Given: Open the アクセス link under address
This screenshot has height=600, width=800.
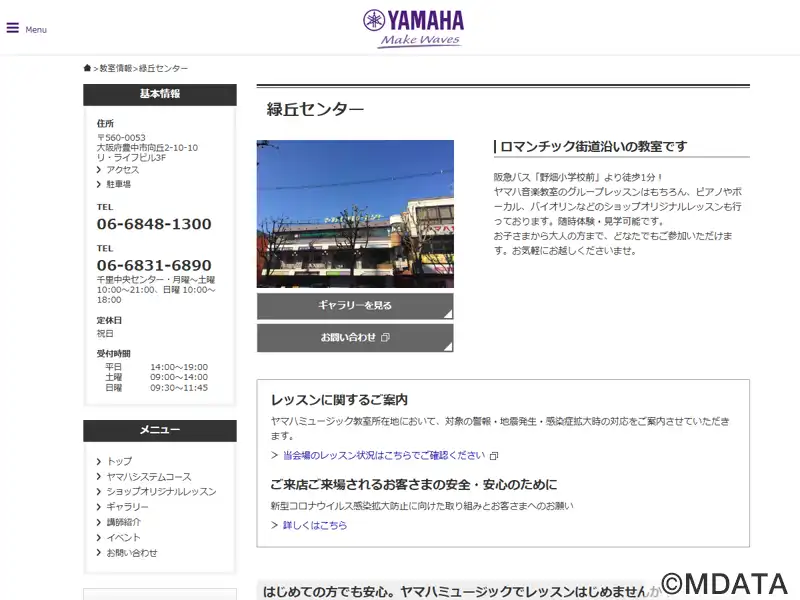Looking at the screenshot, I should point(122,170).
